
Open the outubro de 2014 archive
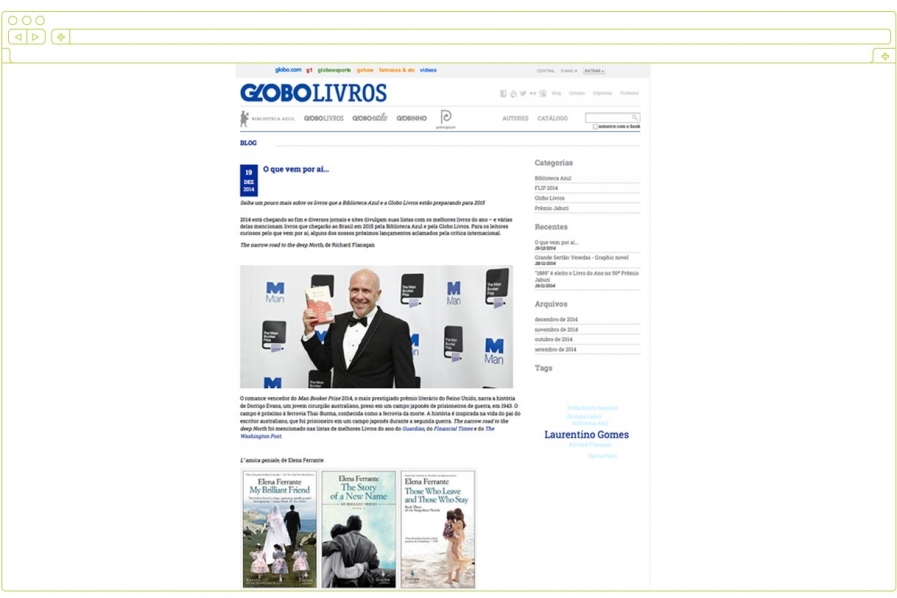[553, 339]
